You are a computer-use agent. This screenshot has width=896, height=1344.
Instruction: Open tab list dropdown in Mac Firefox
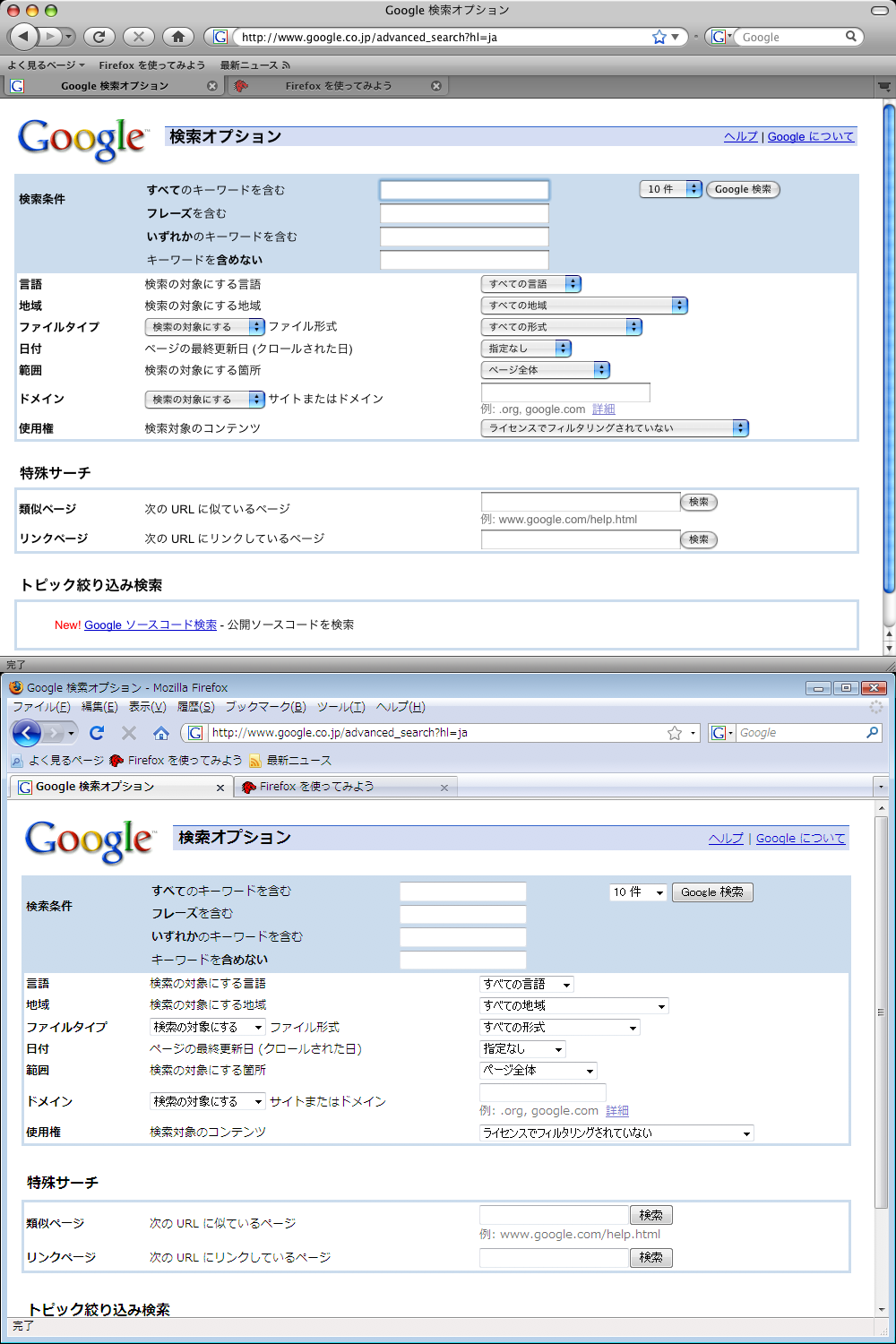click(884, 86)
